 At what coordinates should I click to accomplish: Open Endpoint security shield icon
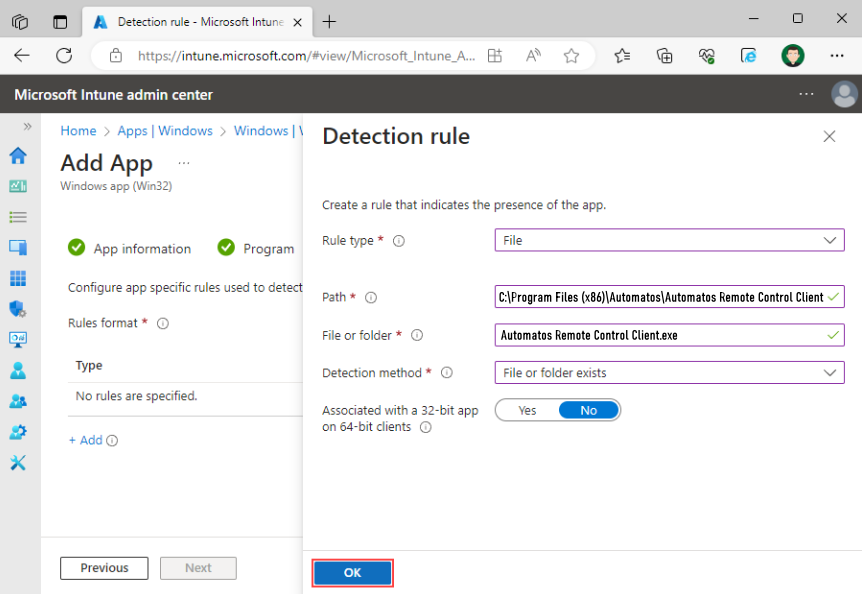click(x=18, y=309)
